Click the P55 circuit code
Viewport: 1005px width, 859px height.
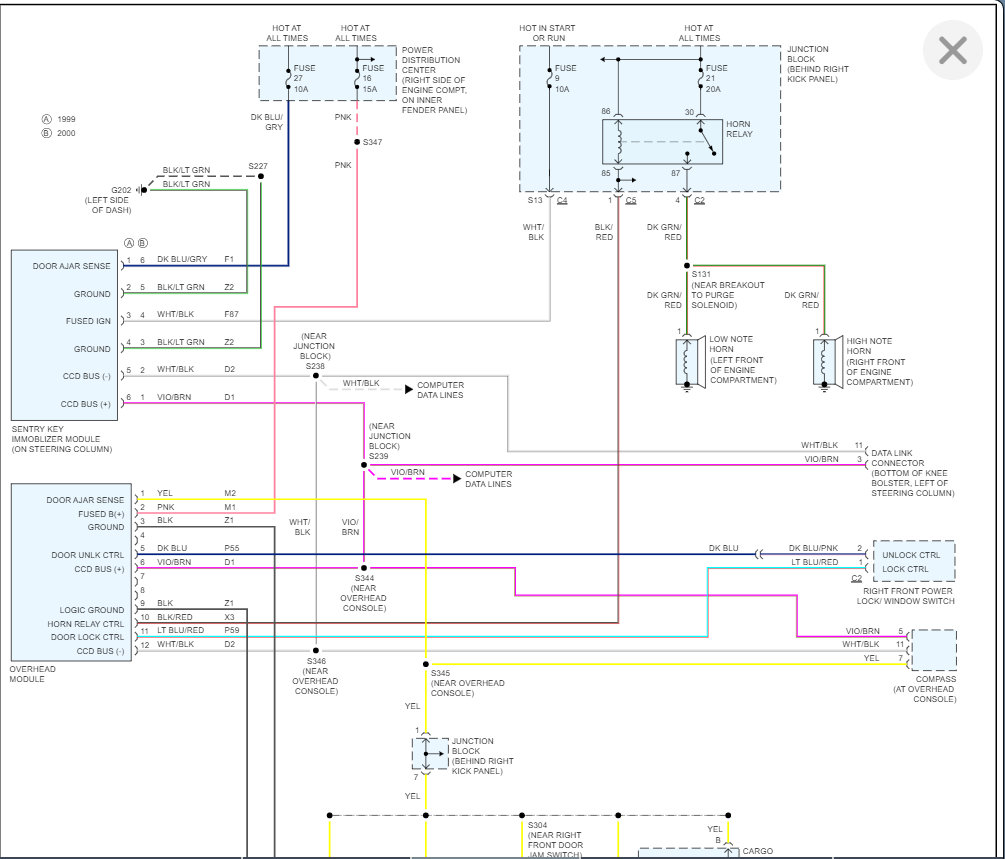(x=232, y=548)
